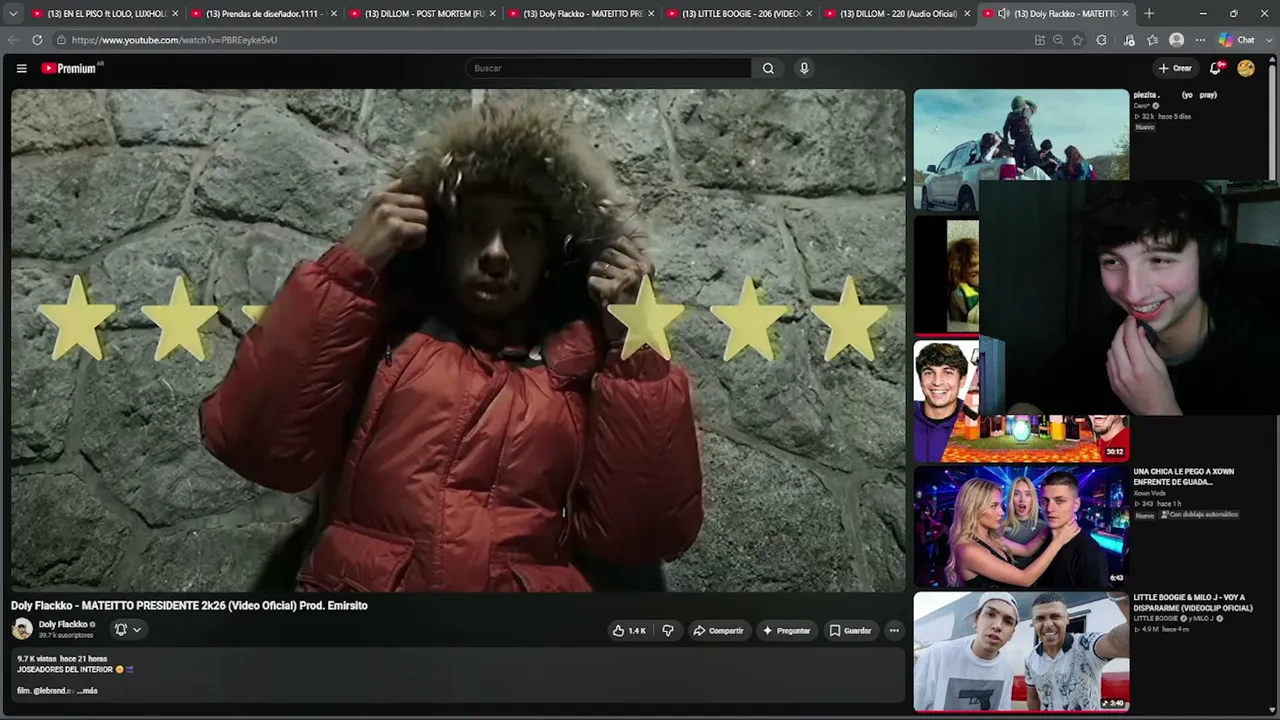Like the video with thumbs up
The width and height of the screenshot is (1280, 720).
coord(629,631)
